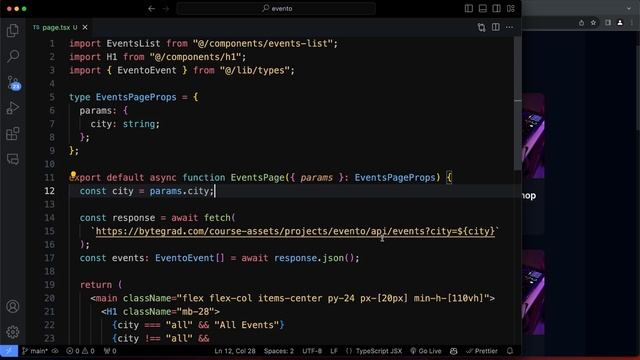
Task: Open More Actions ellipsis in editor toolbar
Action: pos(509,27)
